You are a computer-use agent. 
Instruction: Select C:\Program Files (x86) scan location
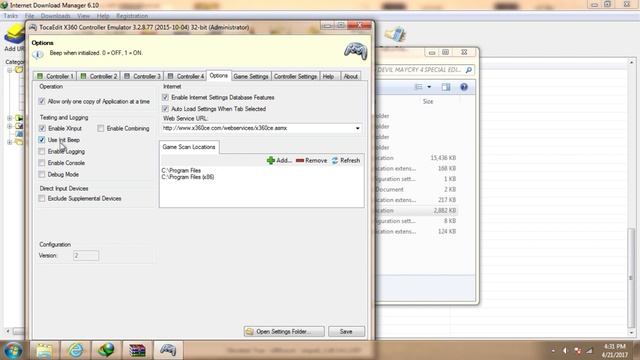(188, 177)
